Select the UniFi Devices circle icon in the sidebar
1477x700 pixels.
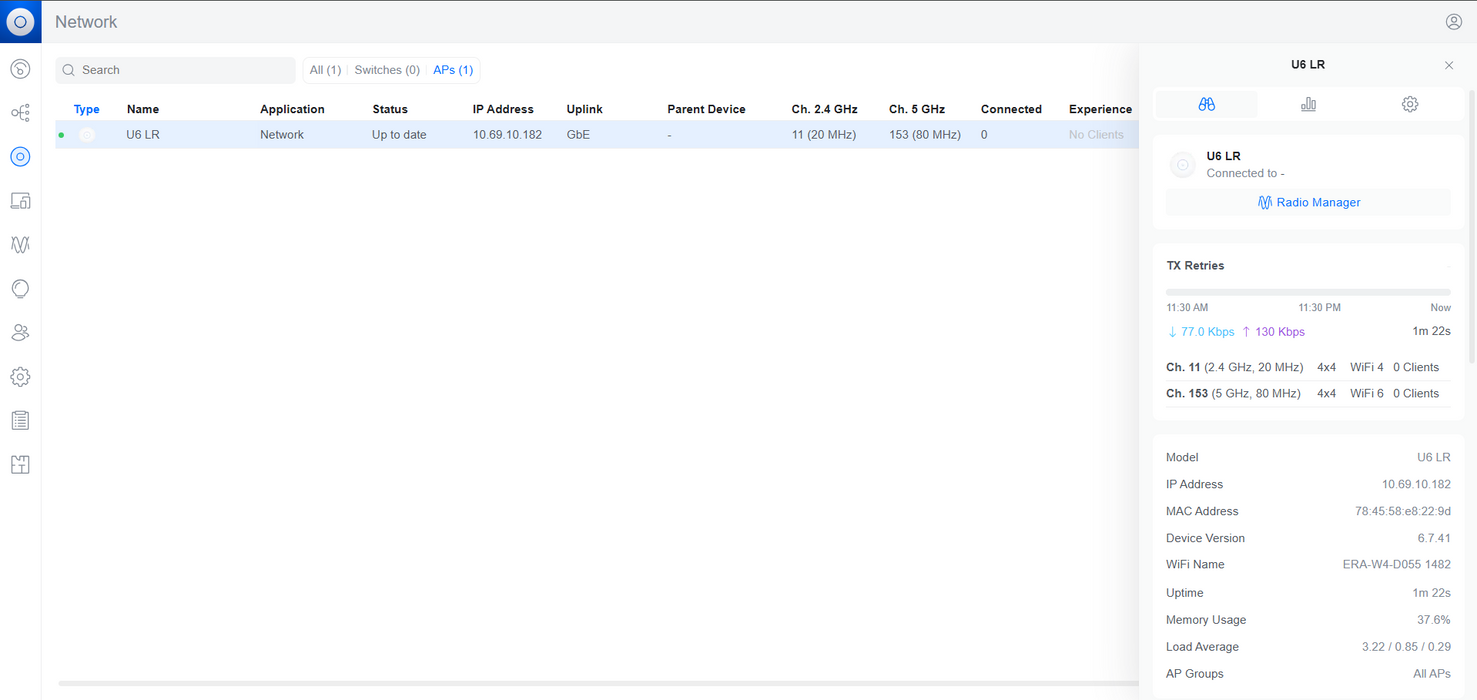click(20, 157)
